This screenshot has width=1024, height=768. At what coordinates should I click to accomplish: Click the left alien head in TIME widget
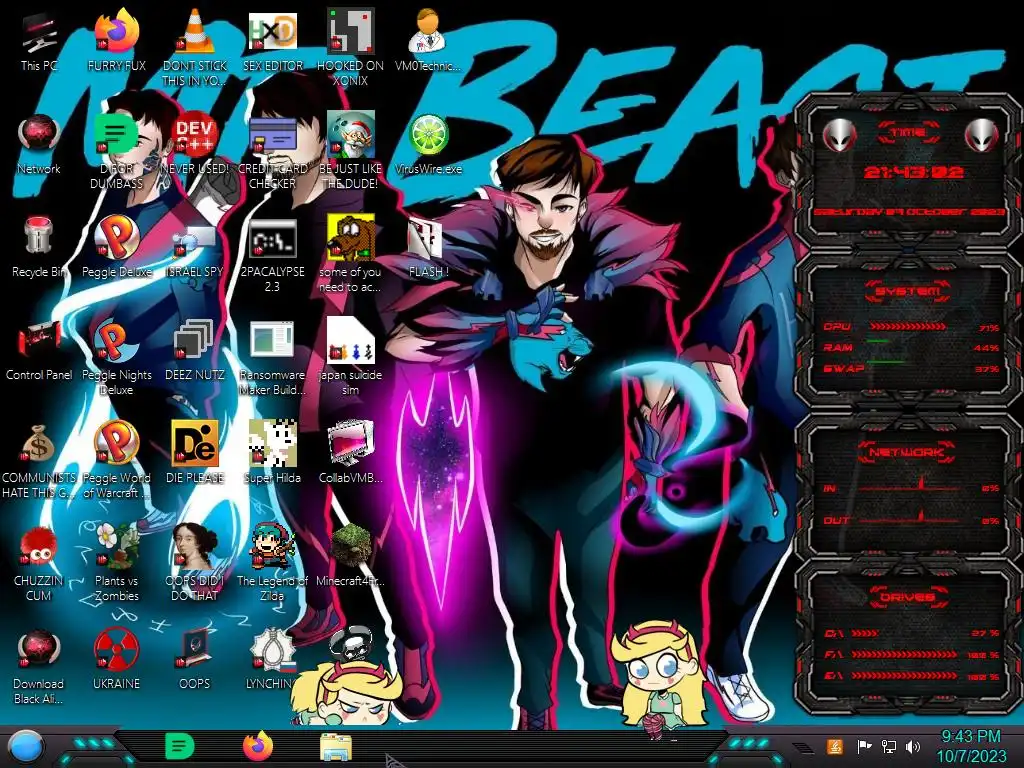click(839, 136)
